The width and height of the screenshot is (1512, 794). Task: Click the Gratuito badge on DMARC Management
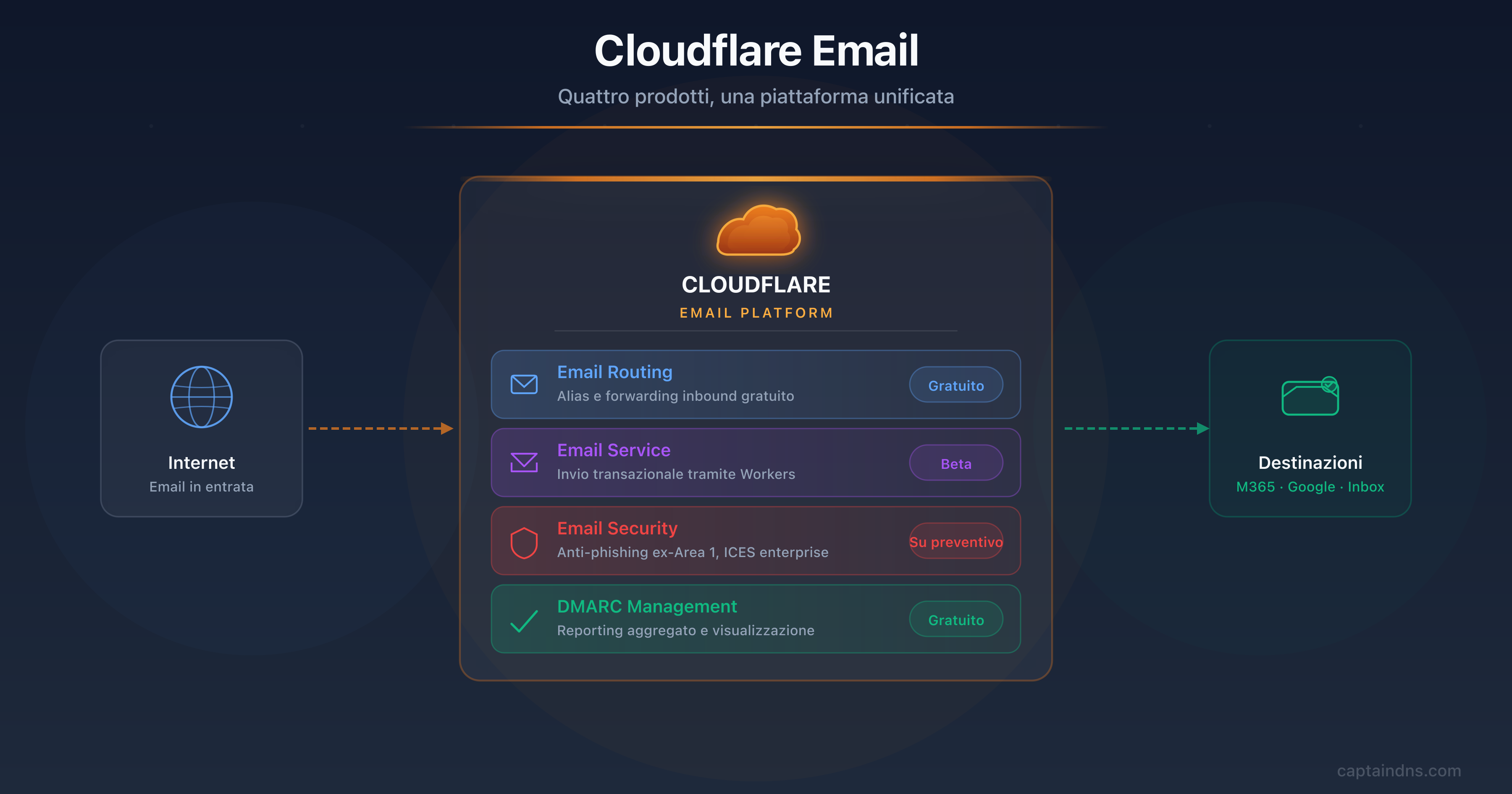click(955, 619)
